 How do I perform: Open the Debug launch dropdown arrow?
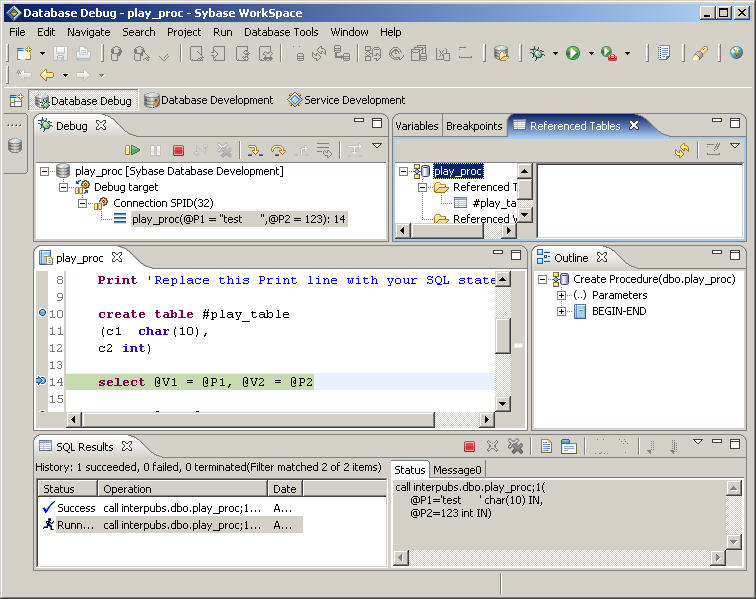tap(555, 53)
